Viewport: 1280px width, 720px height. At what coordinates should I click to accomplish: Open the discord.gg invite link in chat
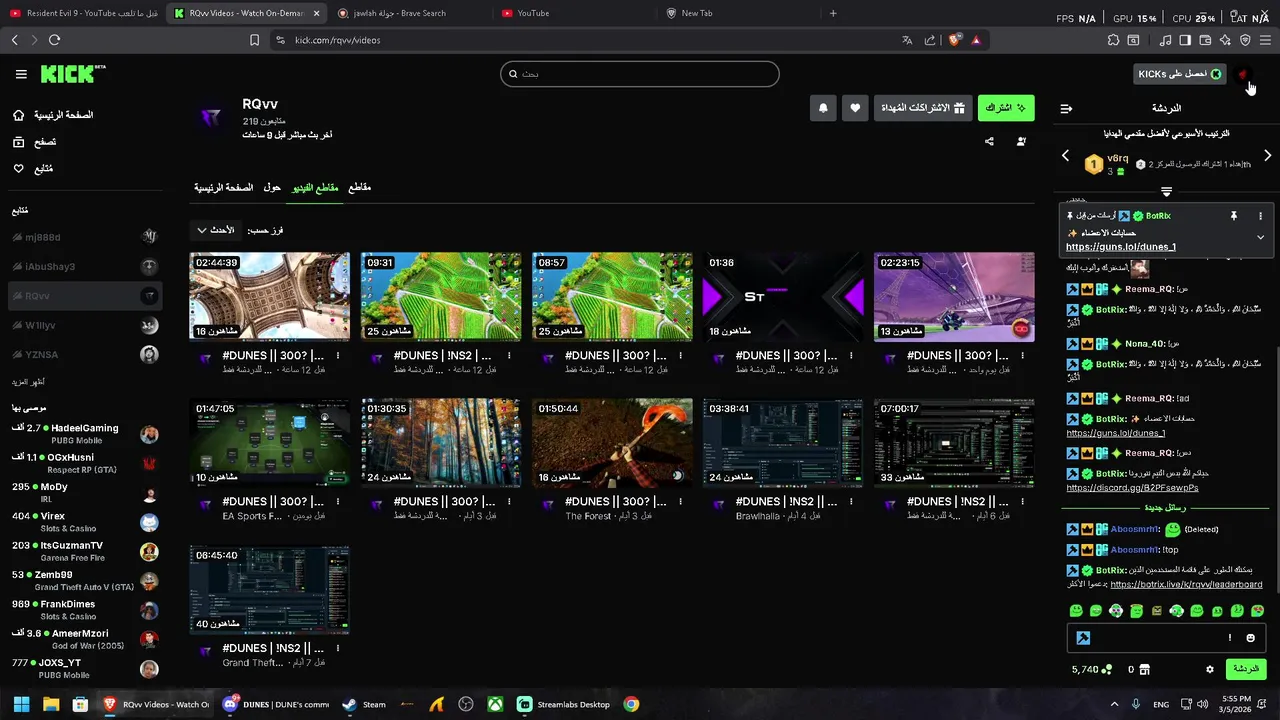pos(1132,488)
